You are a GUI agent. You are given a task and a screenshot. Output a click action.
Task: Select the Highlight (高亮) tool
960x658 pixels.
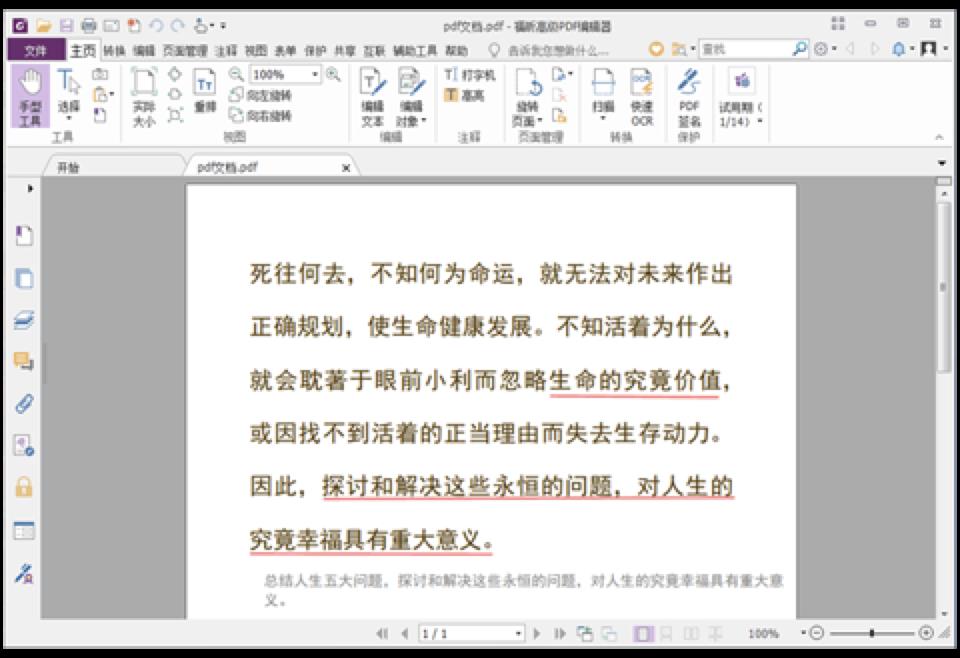(x=464, y=95)
